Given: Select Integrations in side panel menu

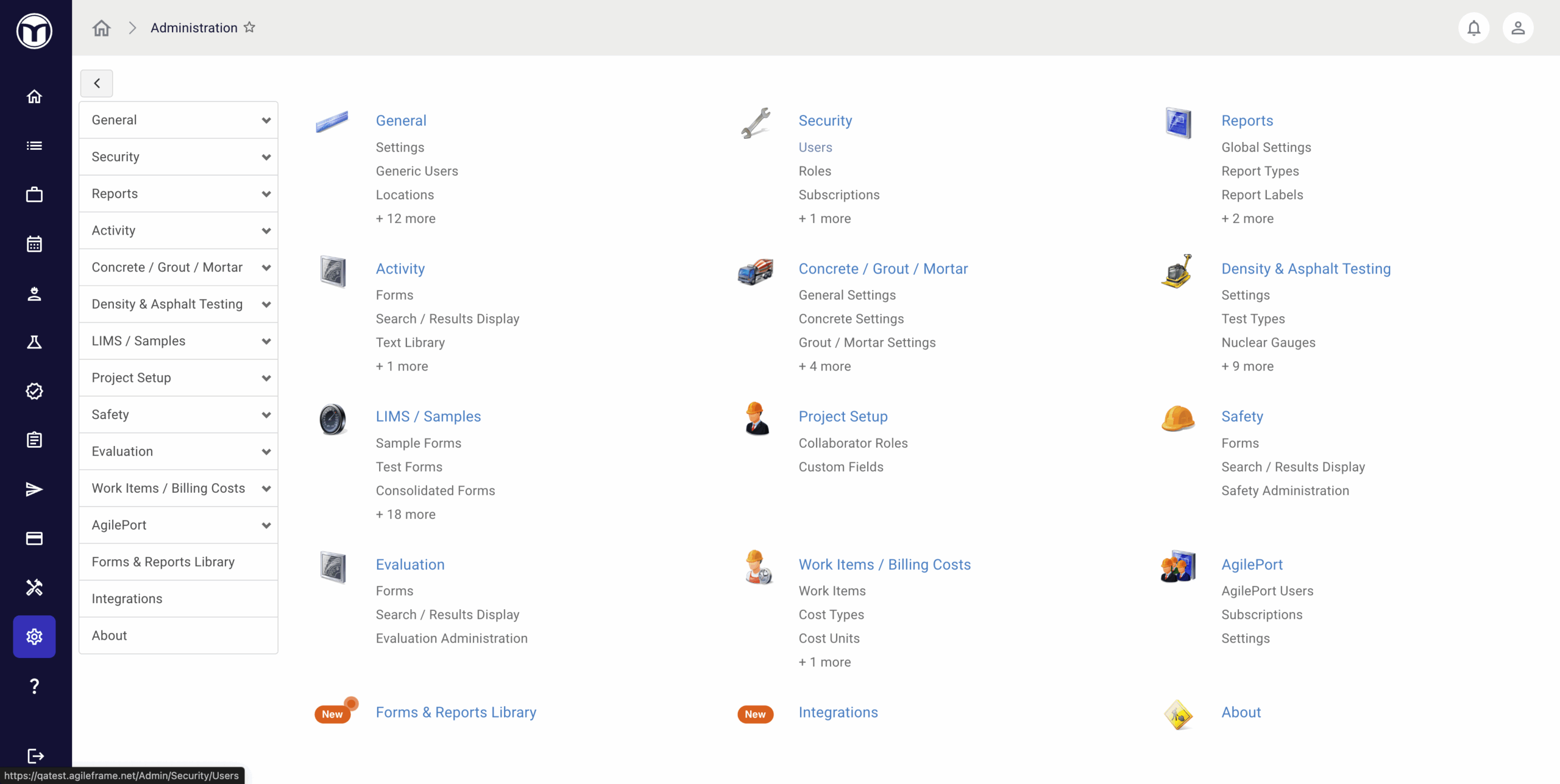Looking at the screenshot, I should coord(127,599).
